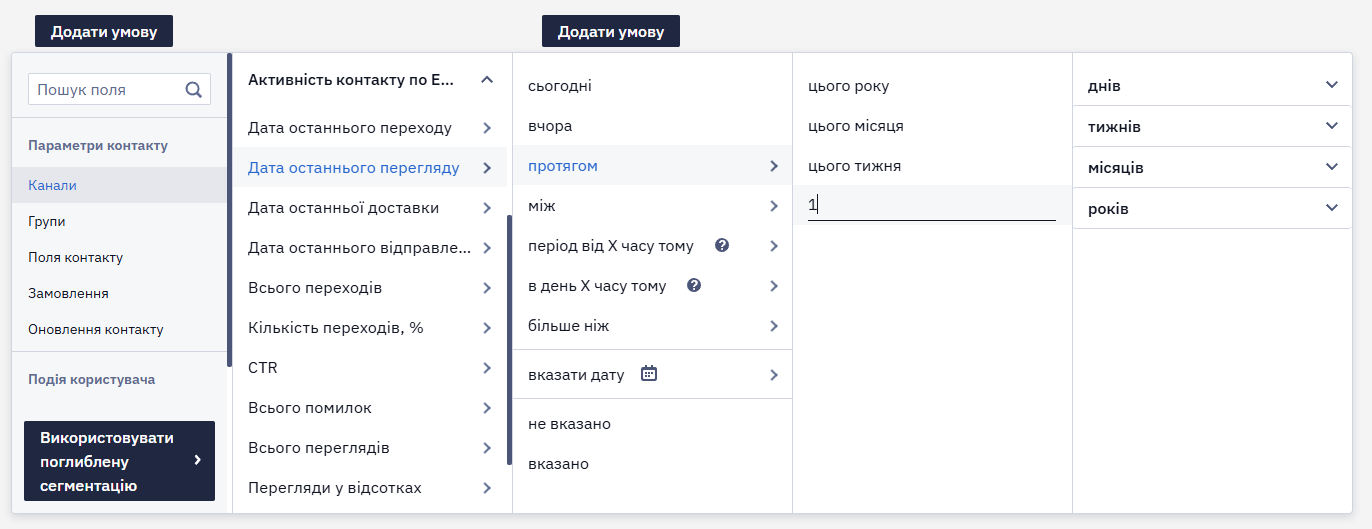Click the categories sidebar scrollbar
1372x529 pixels.
(x=230, y=210)
